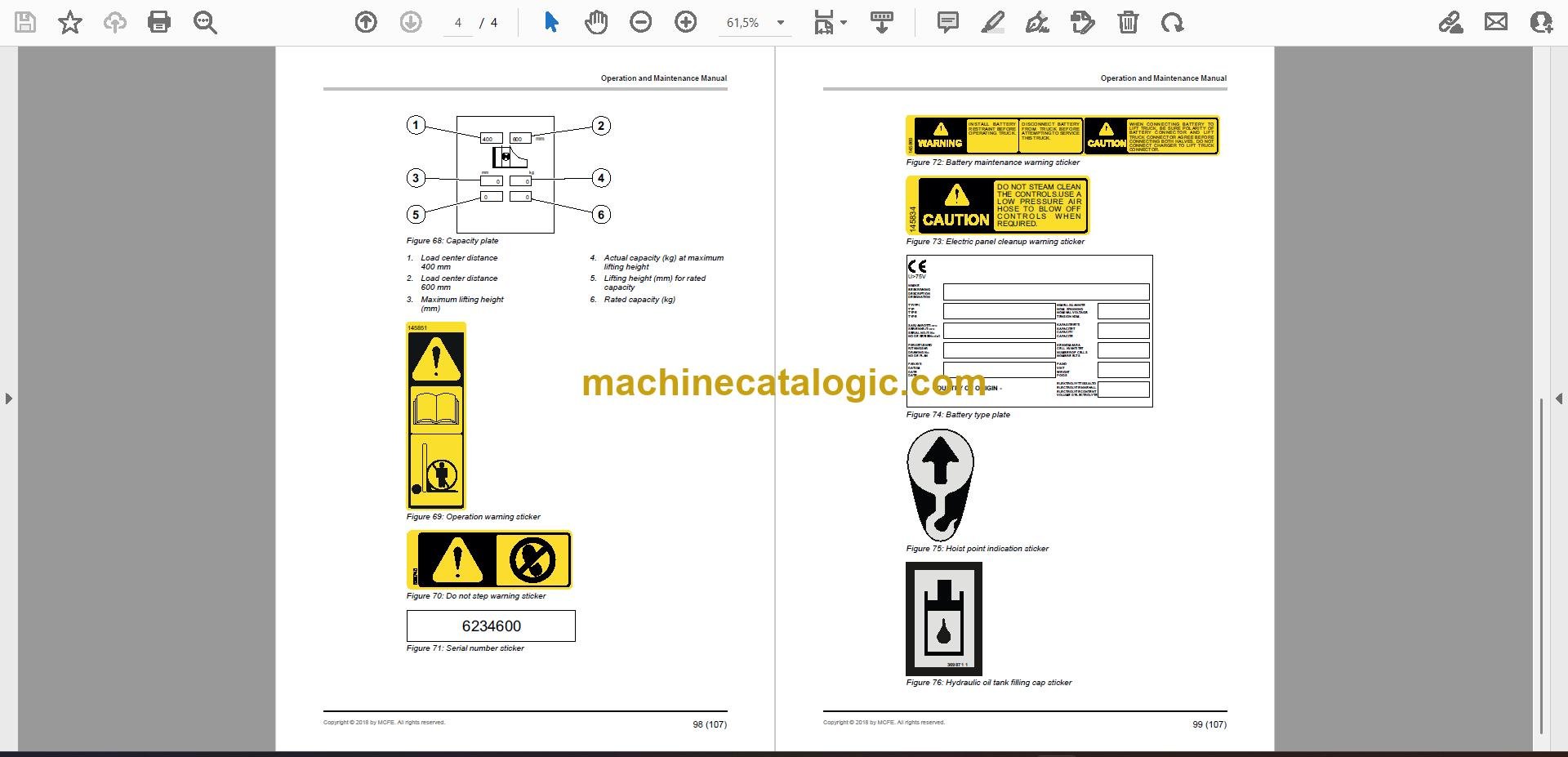
Task: Click the Figure 70: Do not step caption
Action: click(x=476, y=596)
